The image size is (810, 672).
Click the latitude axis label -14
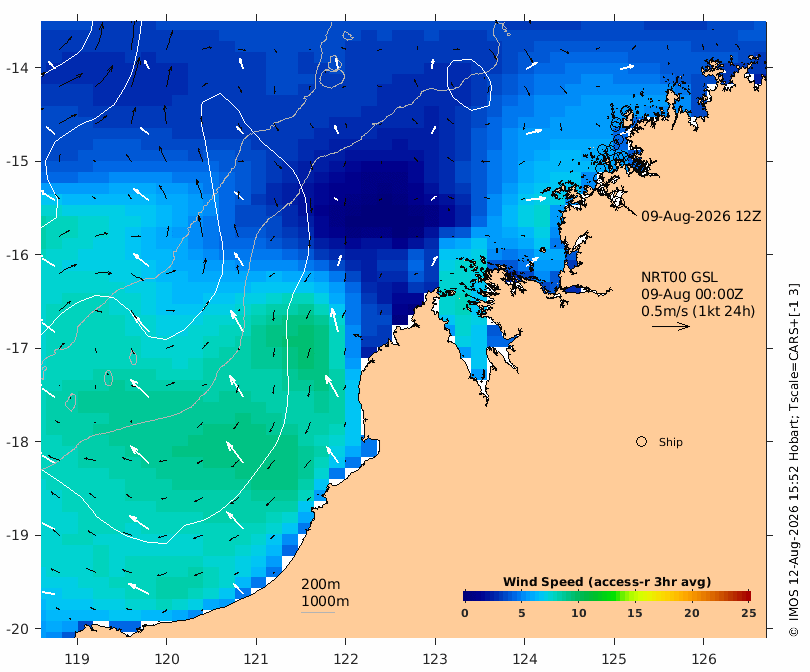[x=17, y=68]
